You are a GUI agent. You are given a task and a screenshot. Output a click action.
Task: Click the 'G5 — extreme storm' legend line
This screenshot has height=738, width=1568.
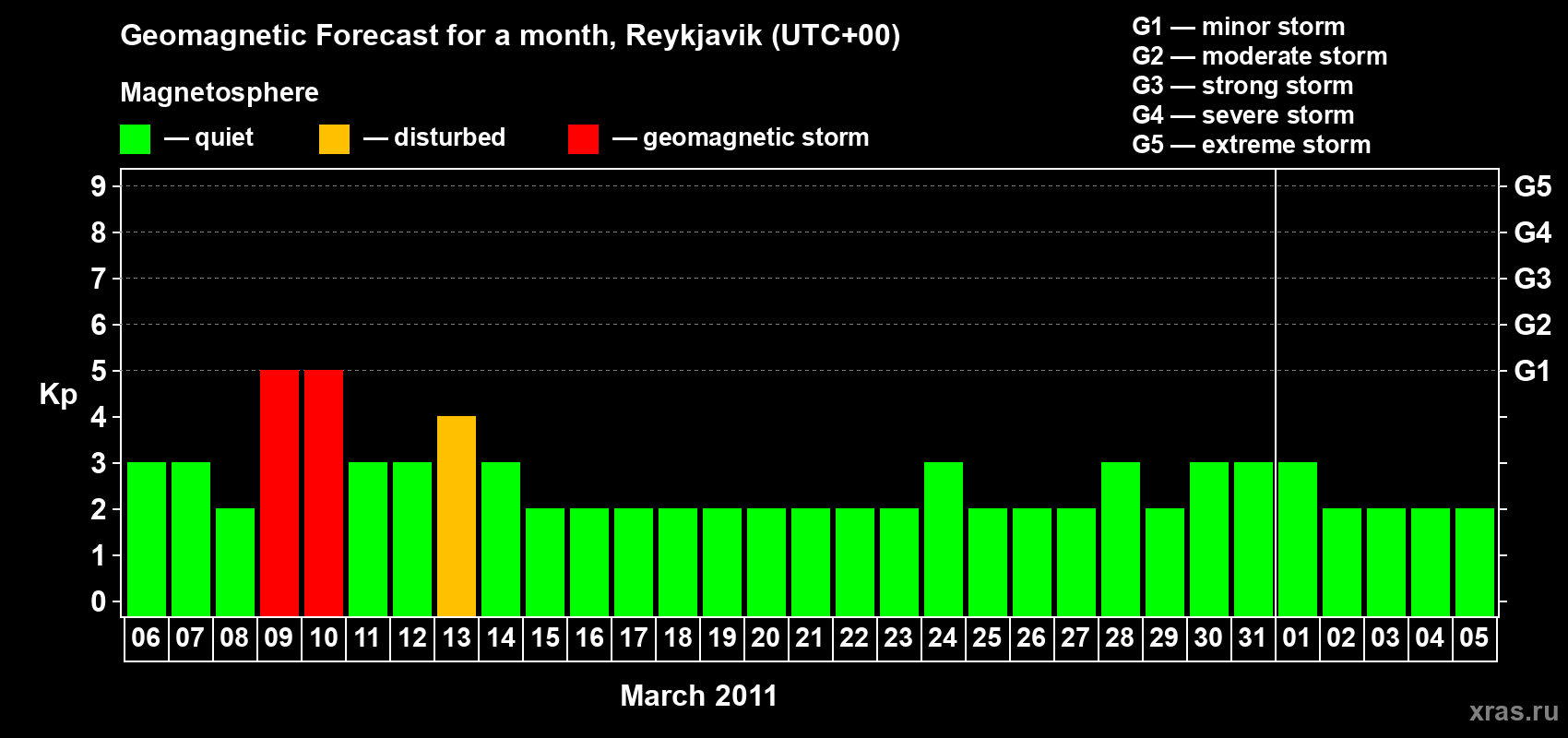coord(1252,145)
